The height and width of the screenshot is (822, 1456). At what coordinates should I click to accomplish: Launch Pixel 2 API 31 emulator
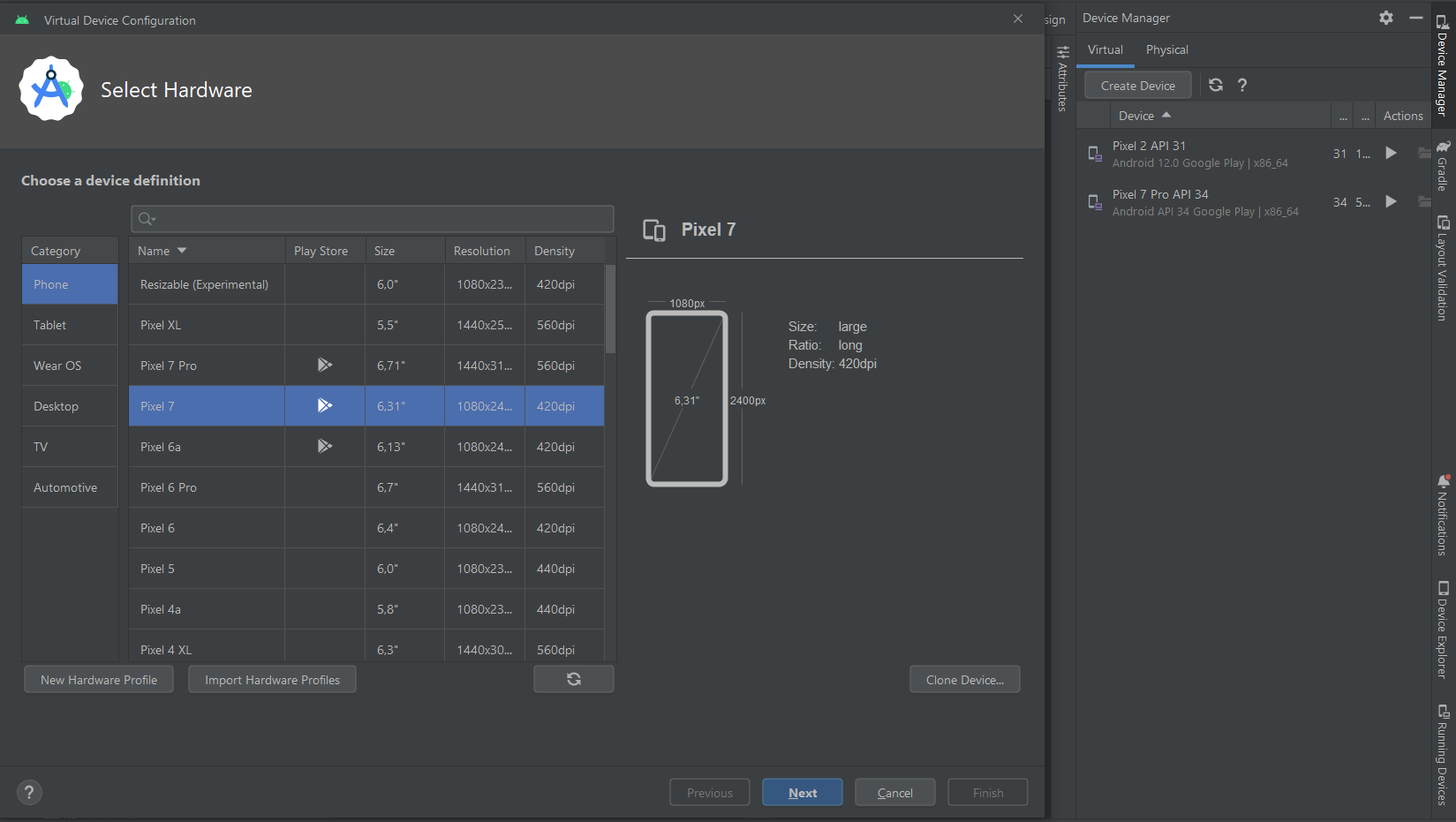pos(1391,153)
